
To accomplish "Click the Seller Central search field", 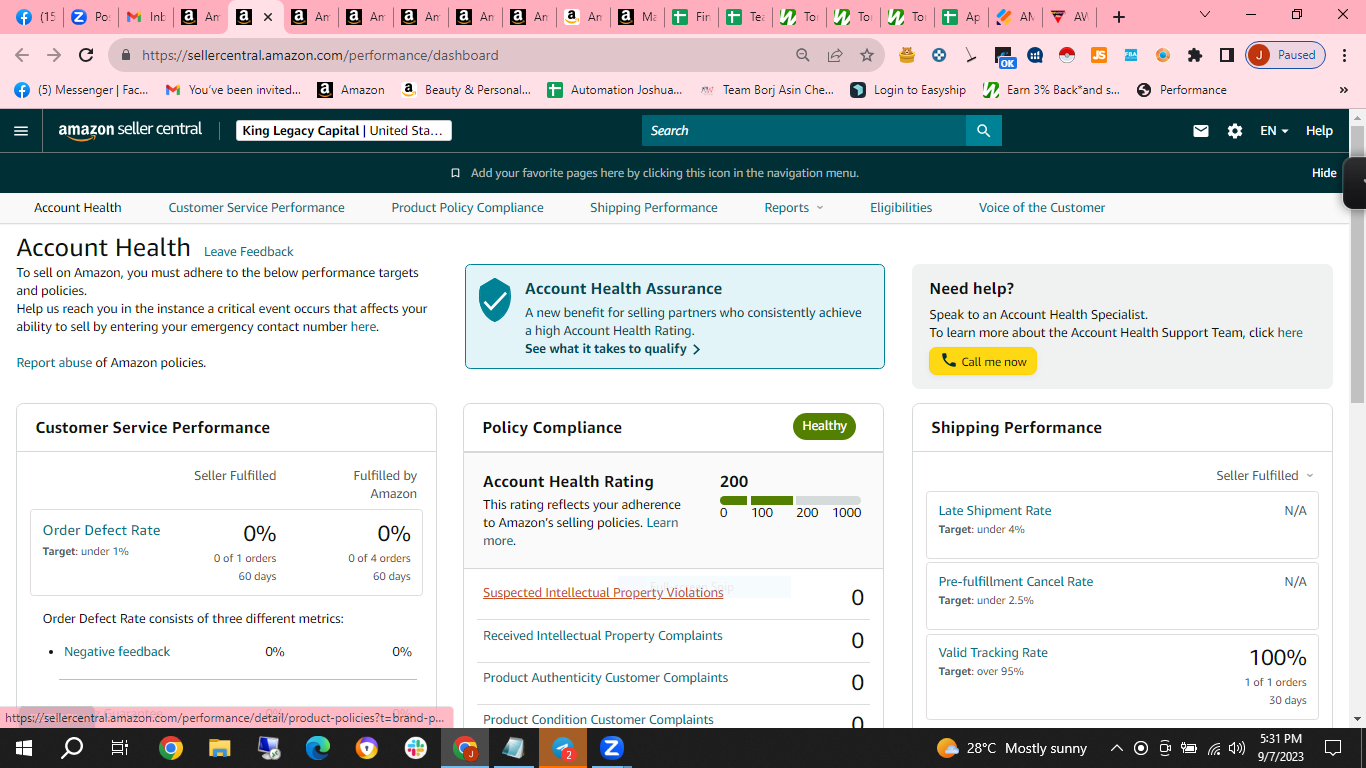I will [x=804, y=131].
